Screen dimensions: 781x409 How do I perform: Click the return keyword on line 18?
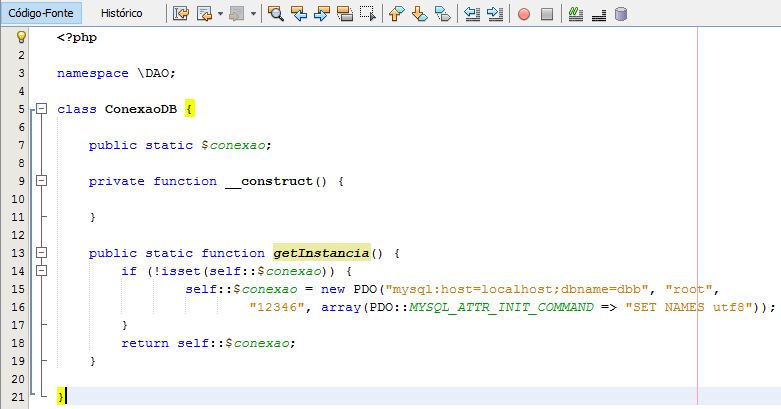(x=145, y=343)
